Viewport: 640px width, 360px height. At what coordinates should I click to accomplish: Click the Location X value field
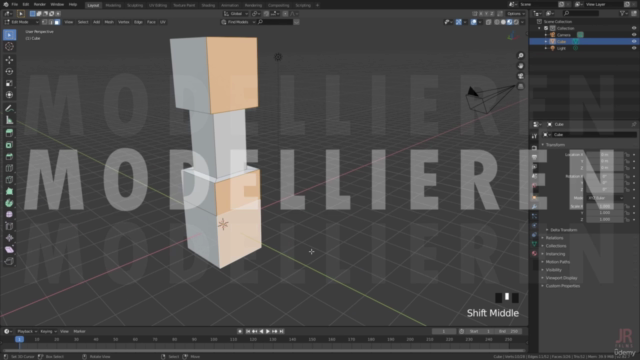(604, 155)
